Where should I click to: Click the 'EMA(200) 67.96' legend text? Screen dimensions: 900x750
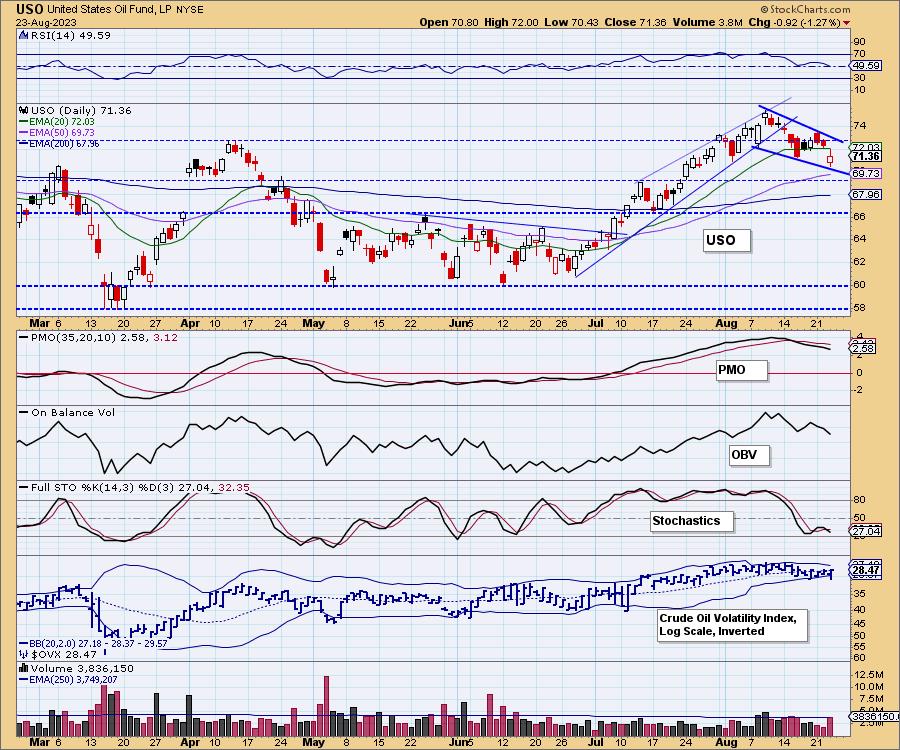click(64, 143)
